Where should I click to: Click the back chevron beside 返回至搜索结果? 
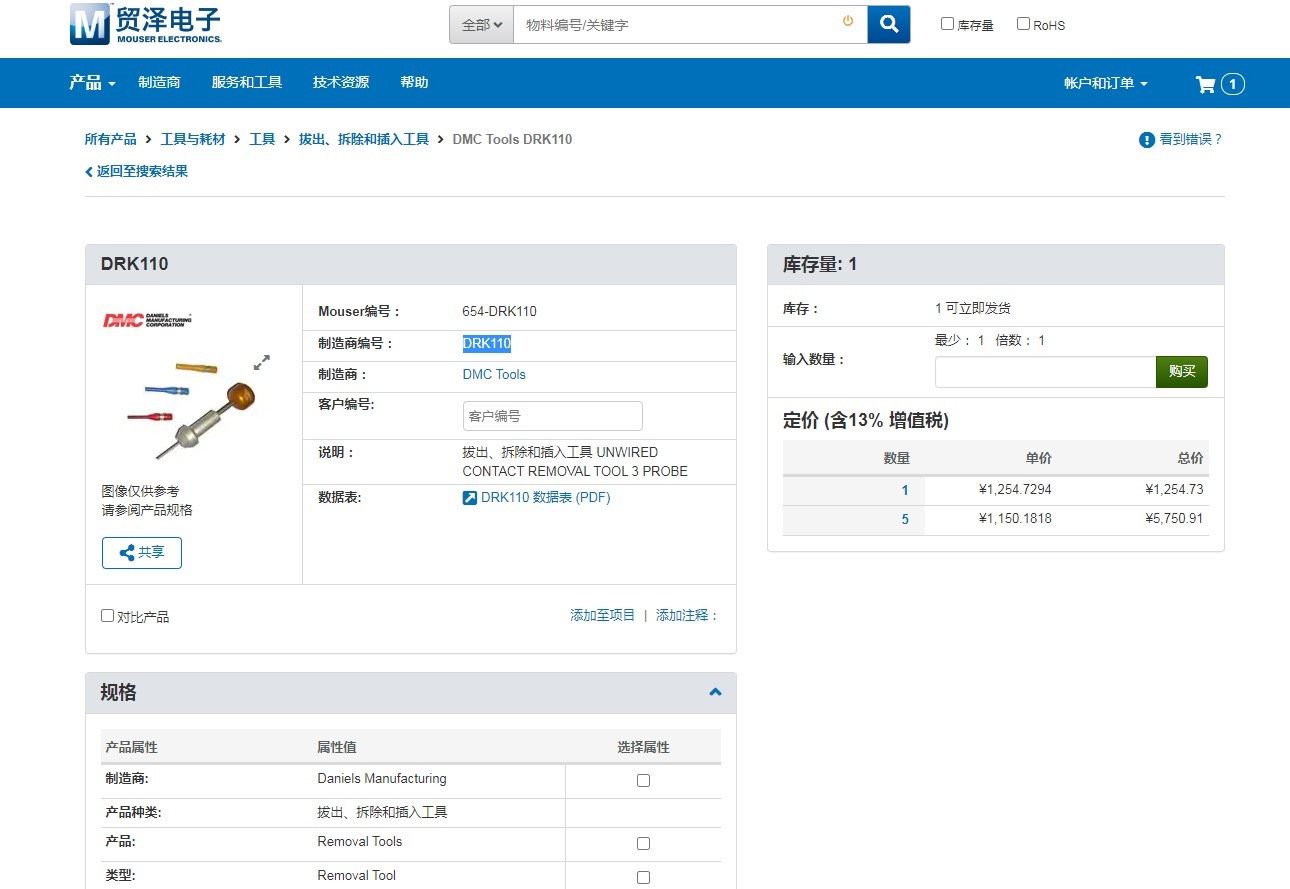tap(89, 172)
